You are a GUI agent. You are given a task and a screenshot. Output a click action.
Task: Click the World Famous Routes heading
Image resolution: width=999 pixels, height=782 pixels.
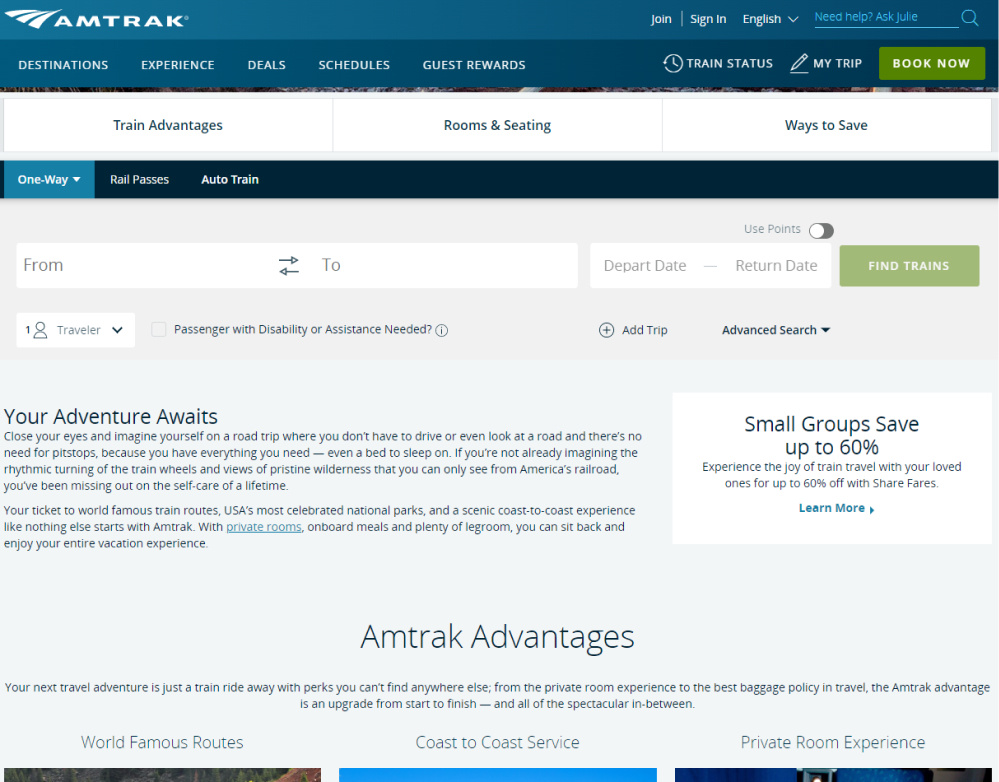pyautogui.click(x=162, y=742)
